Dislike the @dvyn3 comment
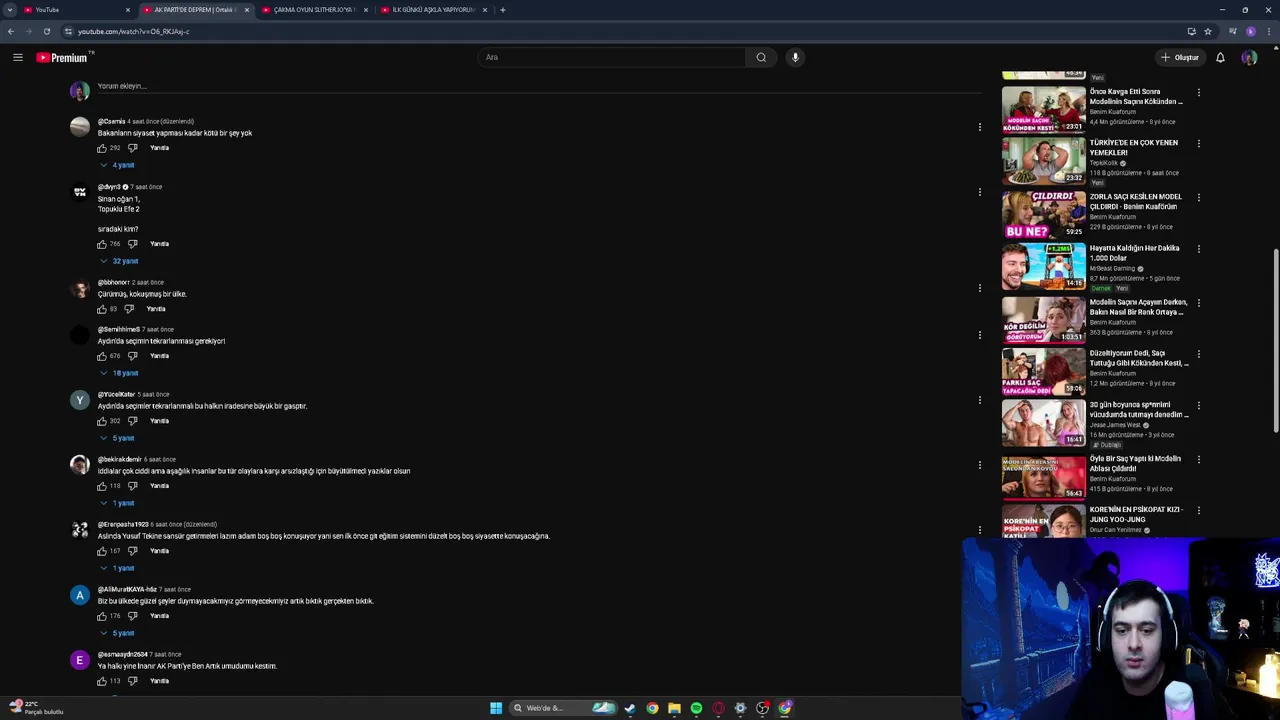The height and width of the screenshot is (720, 1280). [132, 244]
